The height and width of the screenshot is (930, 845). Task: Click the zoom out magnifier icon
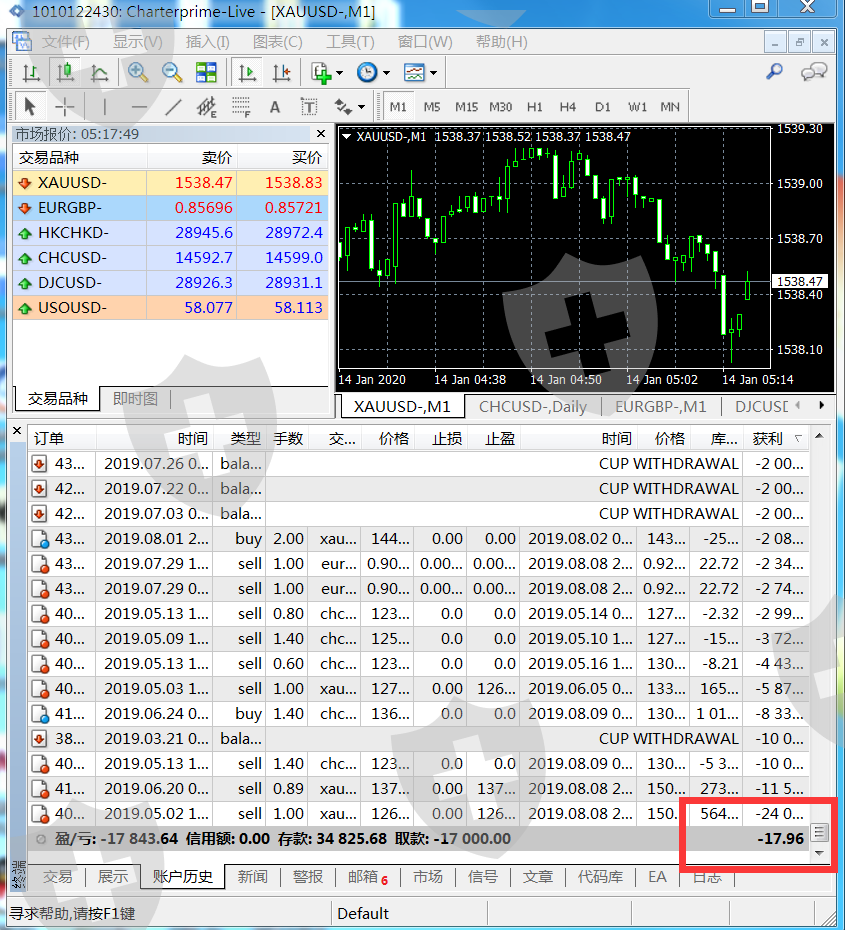172,73
